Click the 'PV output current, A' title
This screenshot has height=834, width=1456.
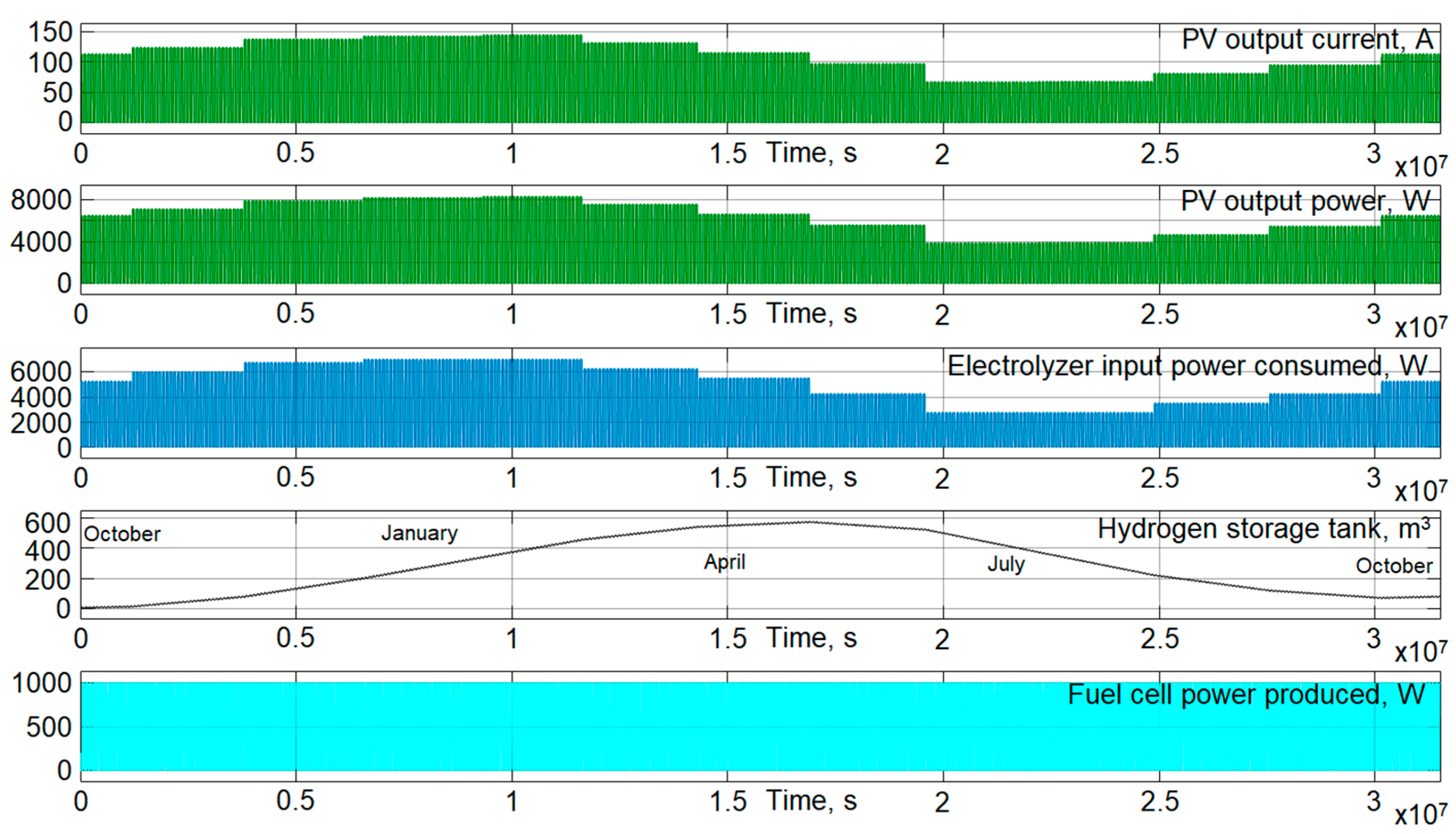click(x=1308, y=40)
